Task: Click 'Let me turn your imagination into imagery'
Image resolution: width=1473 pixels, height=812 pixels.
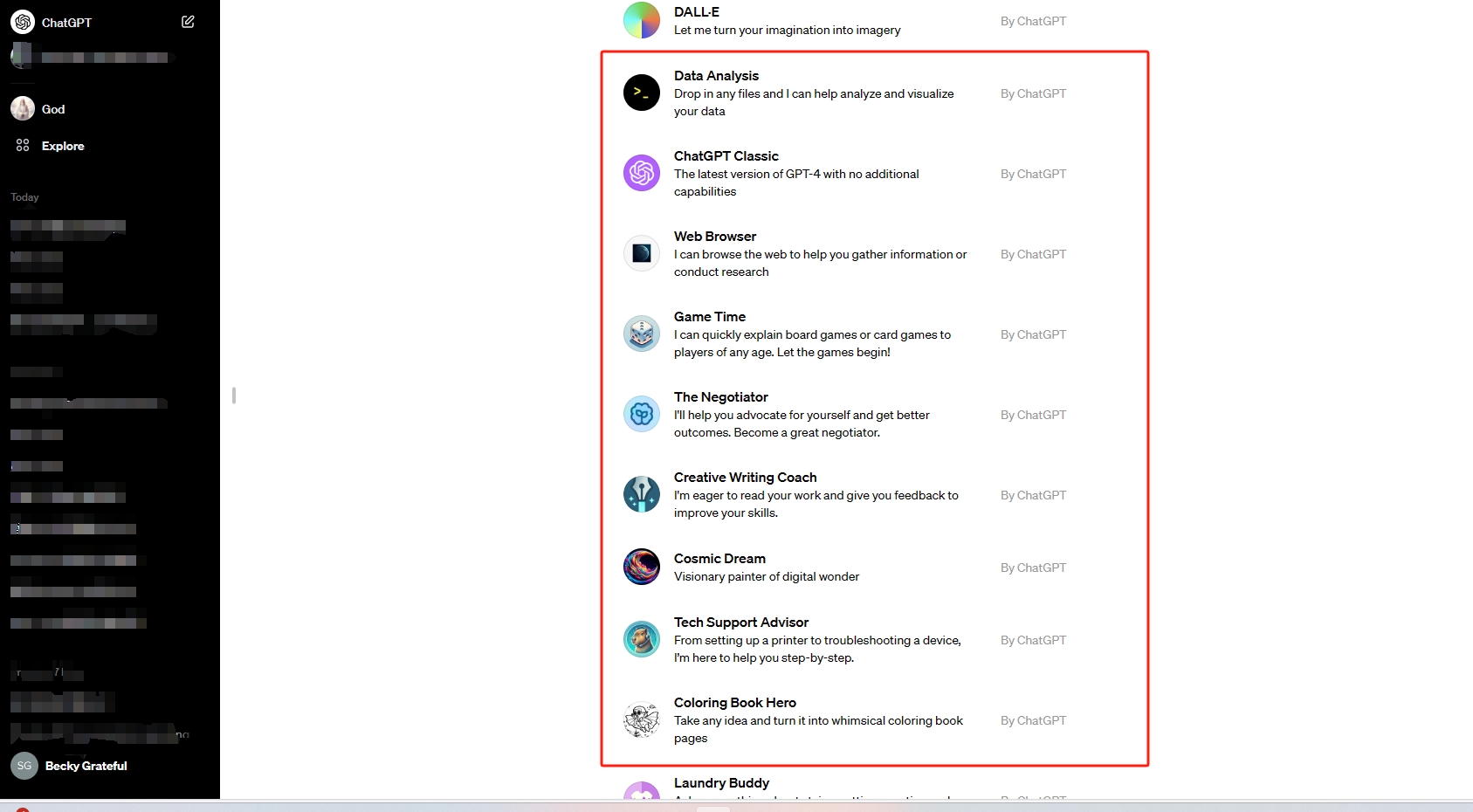Action: tap(787, 30)
